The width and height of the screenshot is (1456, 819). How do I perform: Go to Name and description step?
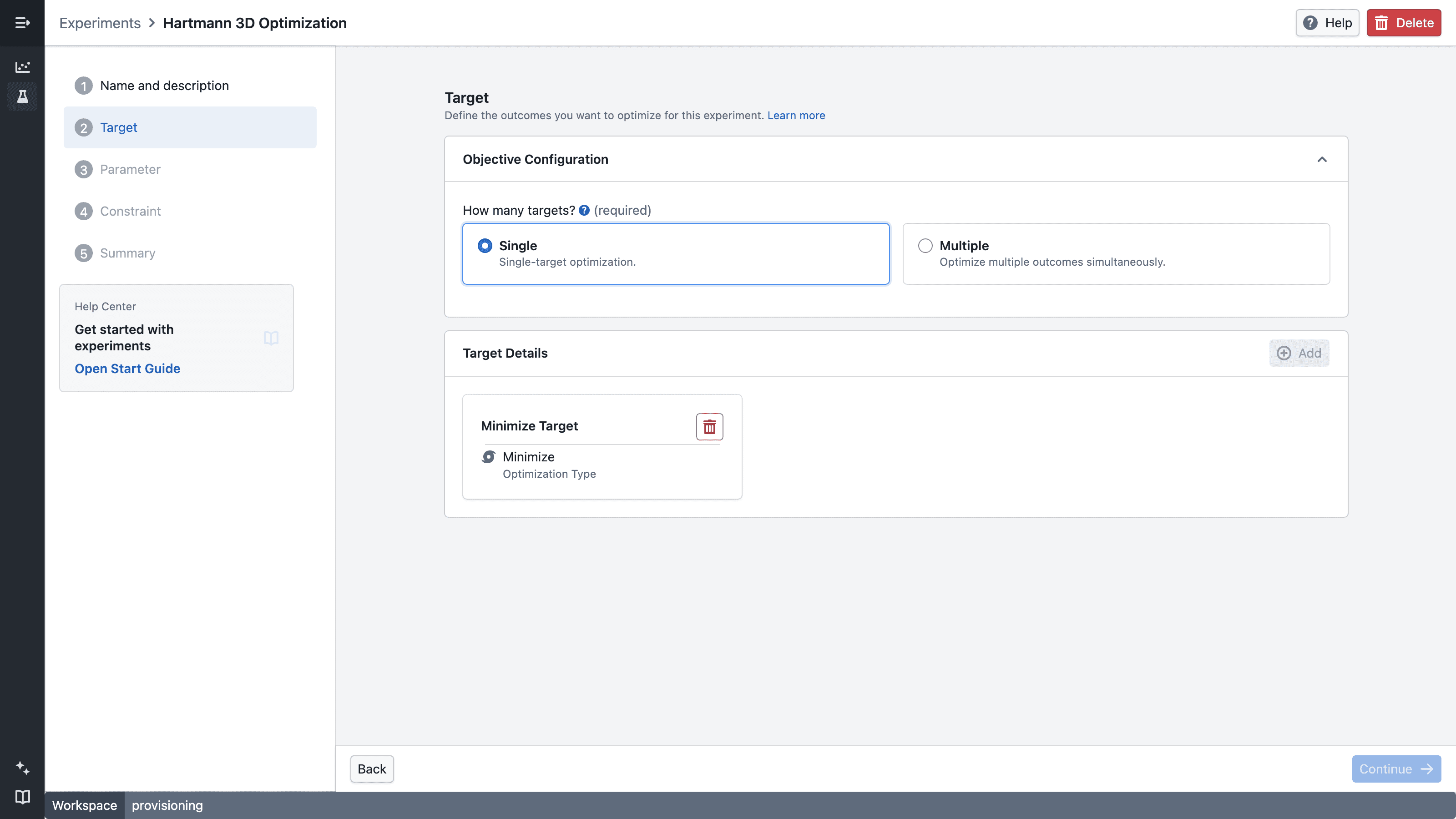[x=190, y=86]
